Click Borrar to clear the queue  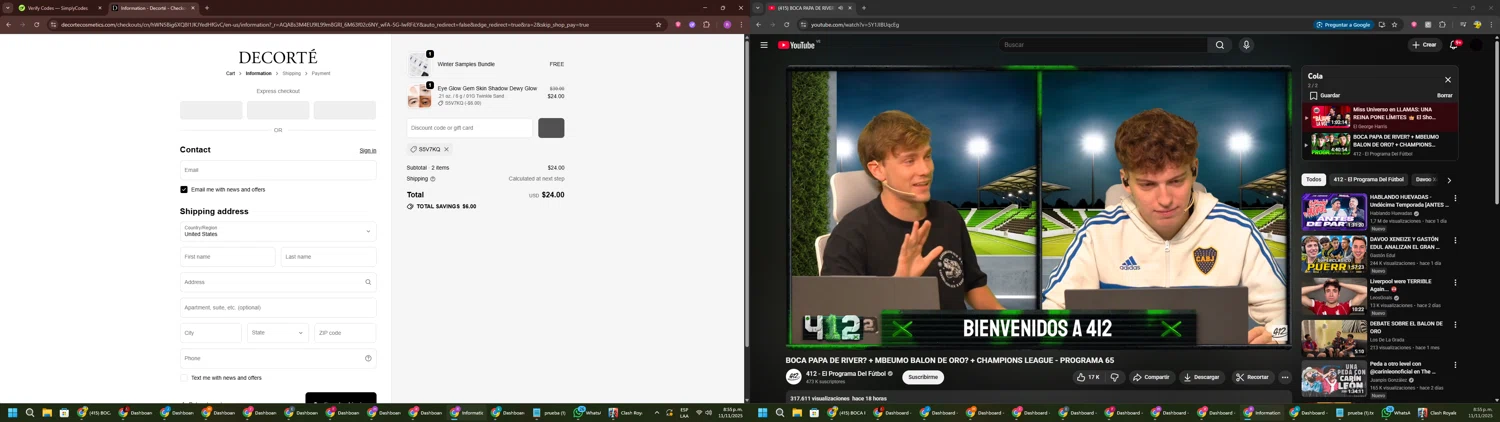pos(1444,96)
